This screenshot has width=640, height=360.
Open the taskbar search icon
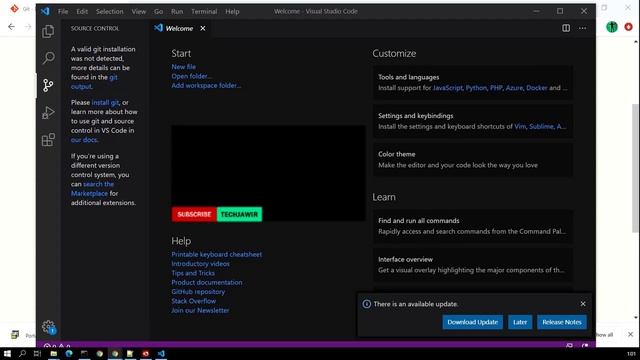coord(22,353)
